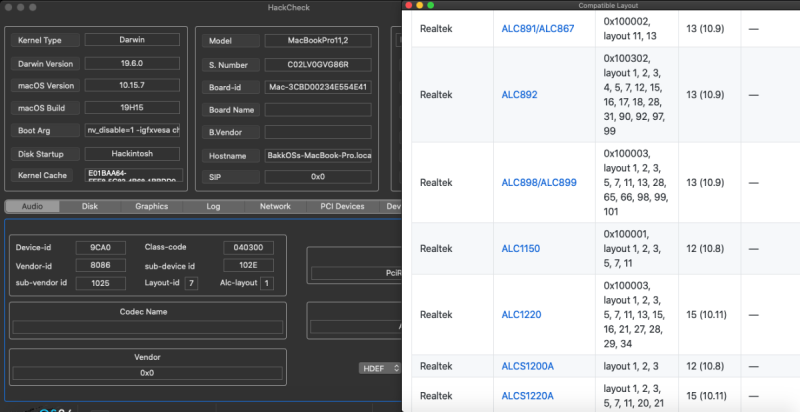Click the empty Board Name field

tap(318, 110)
